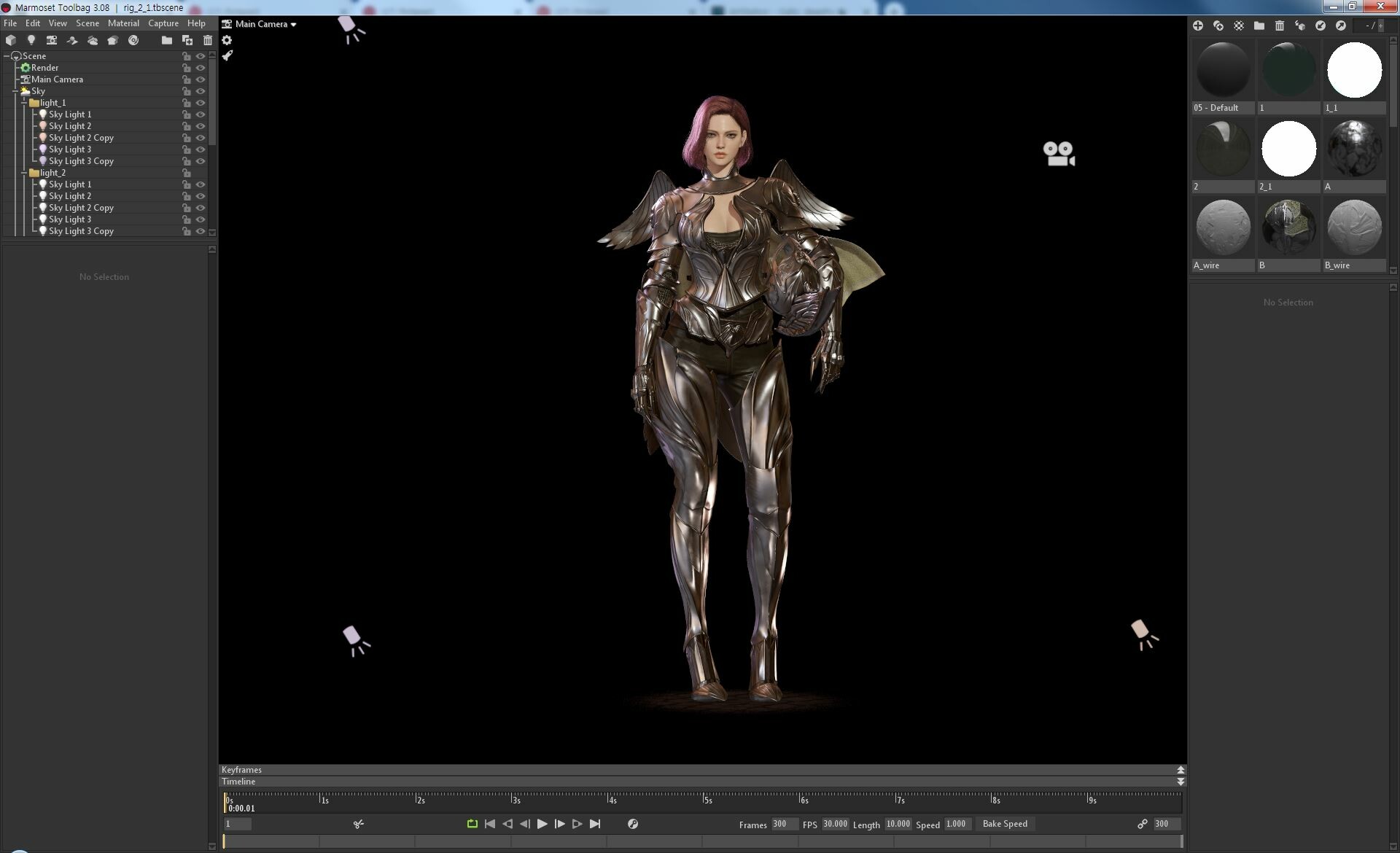Open the viewport settings gear icon

(227, 40)
